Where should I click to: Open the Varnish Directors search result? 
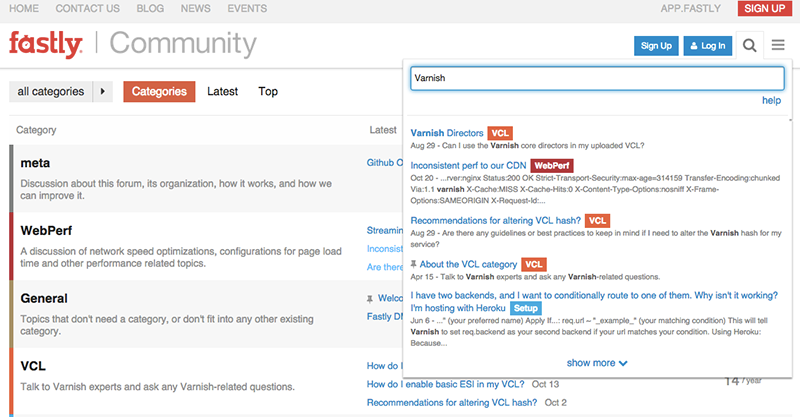click(447, 133)
